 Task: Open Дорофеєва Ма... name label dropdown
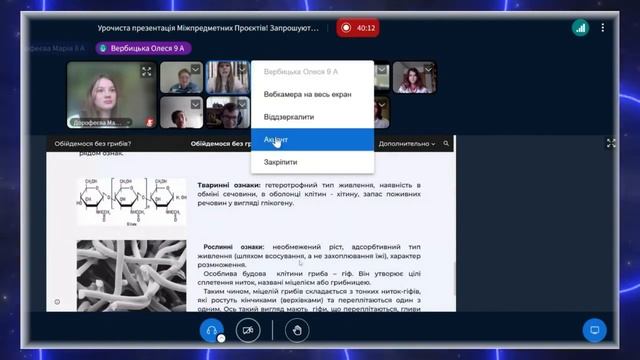101,122
